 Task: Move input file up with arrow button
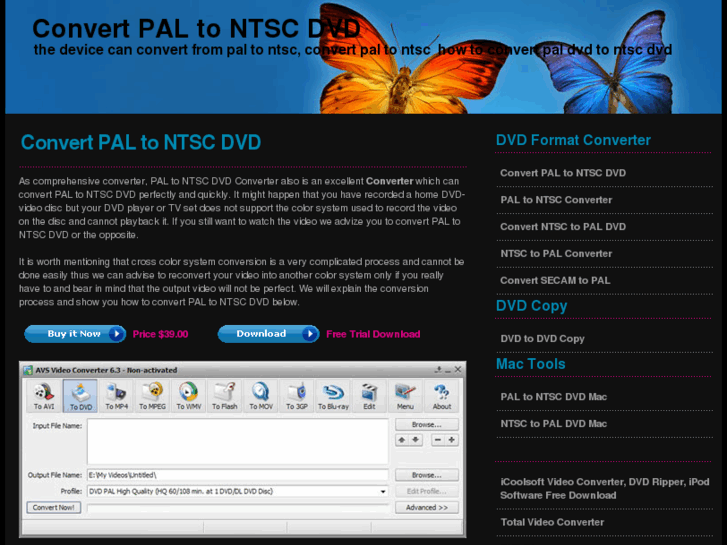pos(402,440)
